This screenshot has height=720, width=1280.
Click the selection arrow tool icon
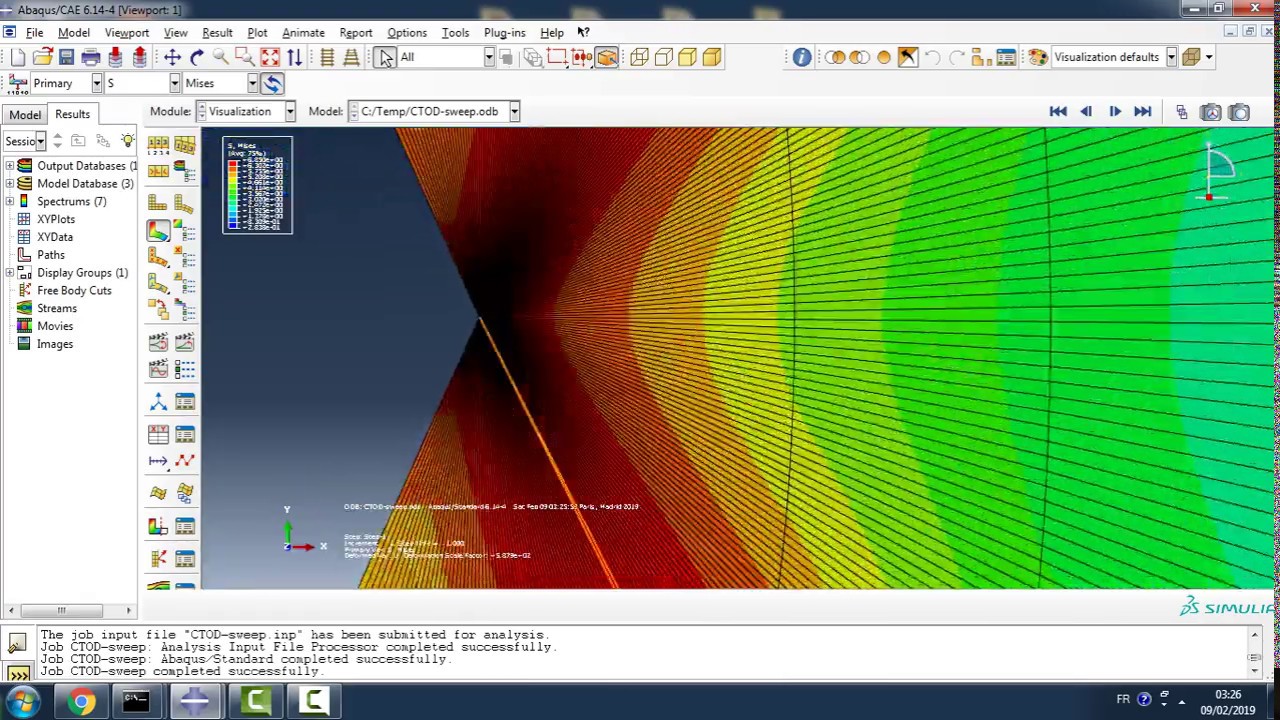point(385,57)
